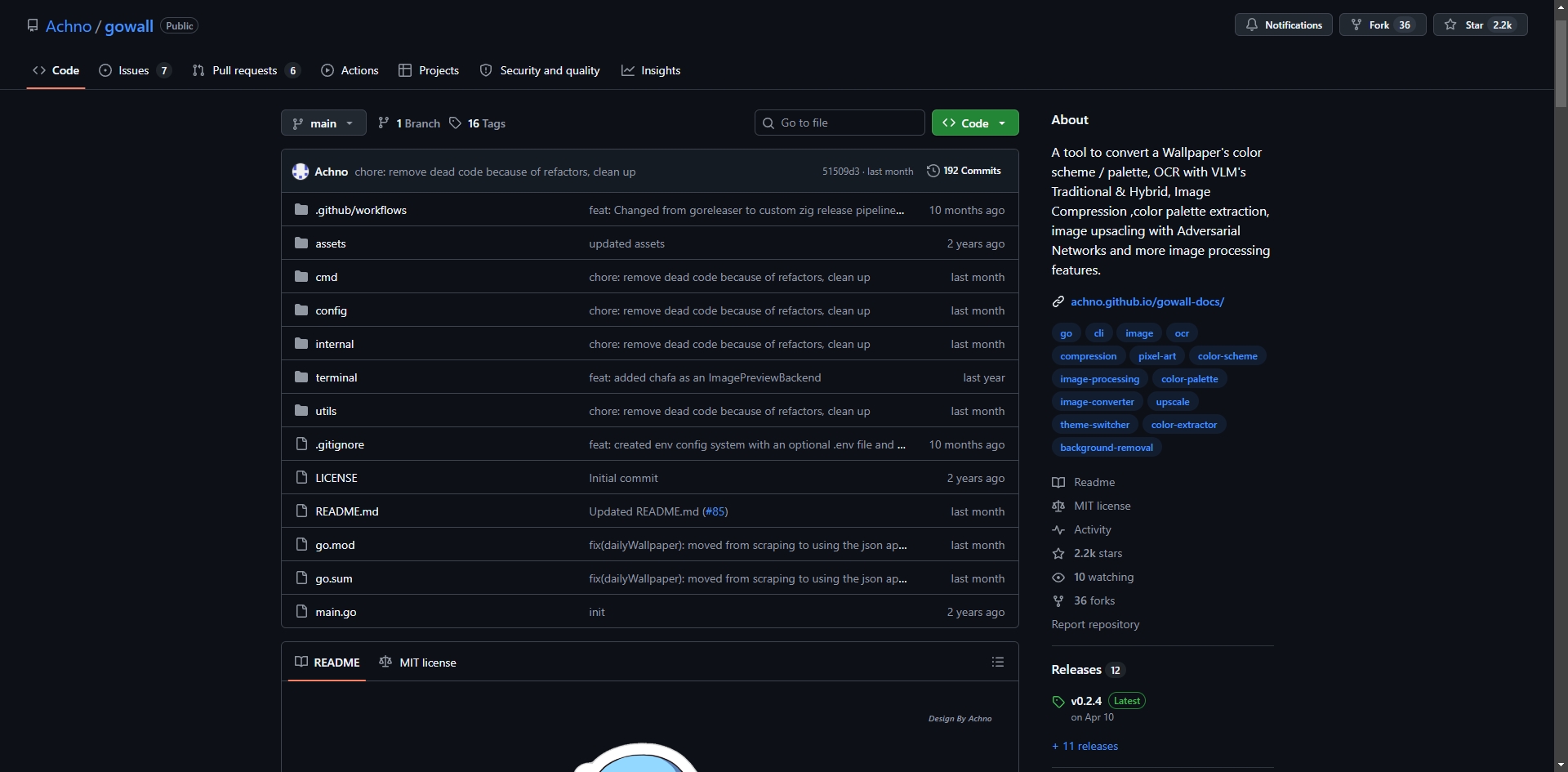The image size is (1568, 772).
Task: Click the tag icon next to v0.2.4
Action: 1058,702
